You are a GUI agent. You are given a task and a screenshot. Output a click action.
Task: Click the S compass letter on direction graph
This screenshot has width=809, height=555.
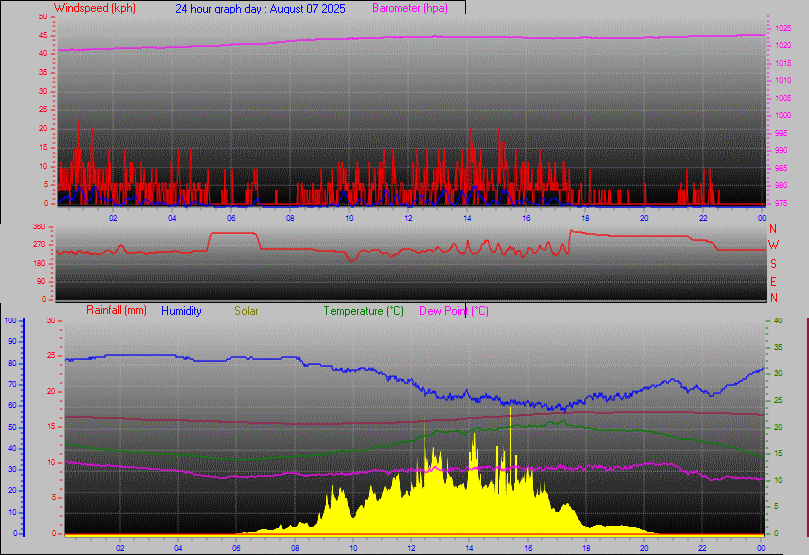[773, 264]
